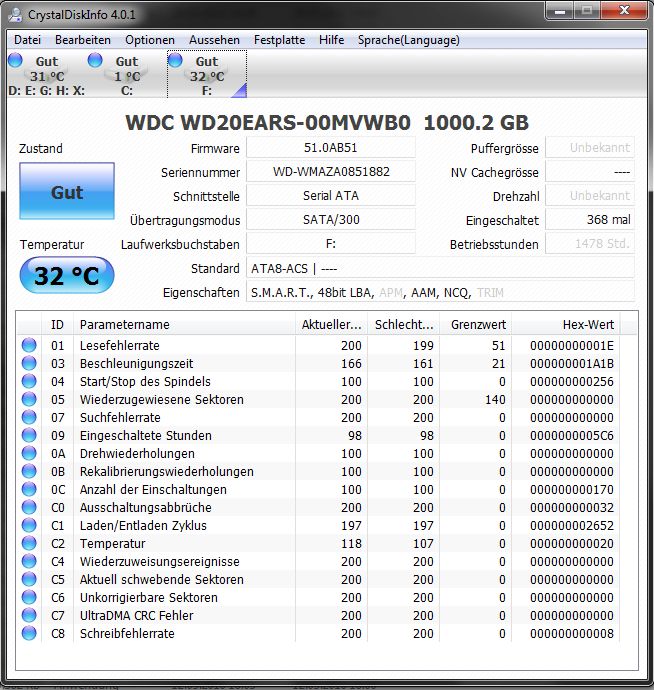Click the CrystalDiskInfo title bar icon
Image resolution: width=654 pixels, height=690 pixels.
tap(15, 15)
